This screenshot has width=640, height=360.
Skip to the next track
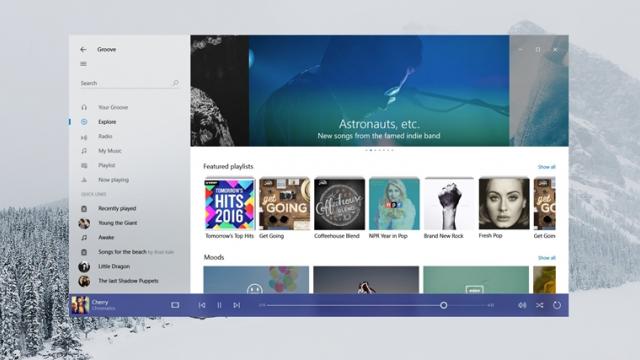[237, 305]
